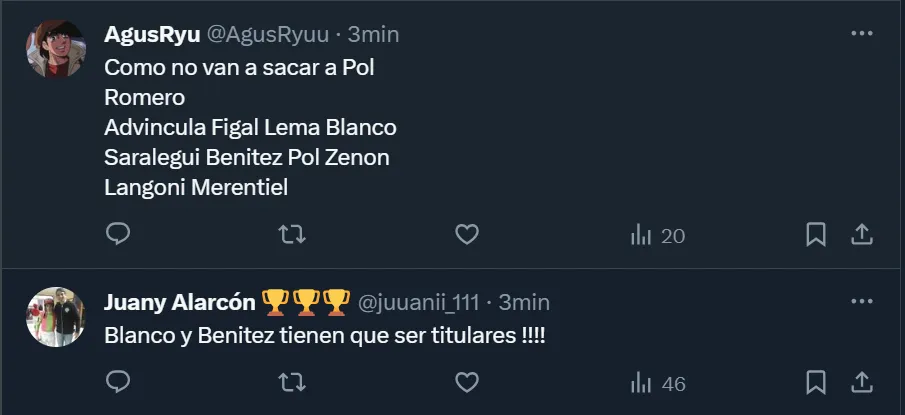The height and width of the screenshot is (415, 905).
Task: Open AgusRyu's profile avatar
Action: (55, 49)
